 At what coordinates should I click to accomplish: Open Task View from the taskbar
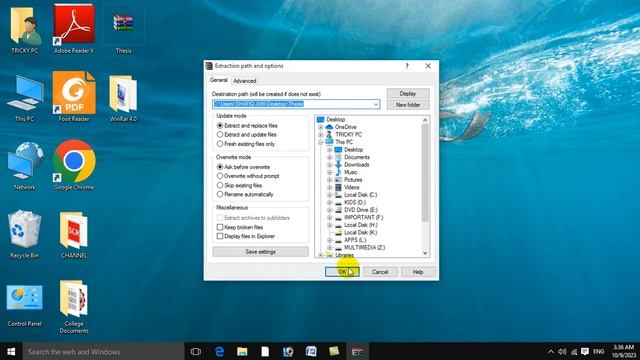click(196, 351)
